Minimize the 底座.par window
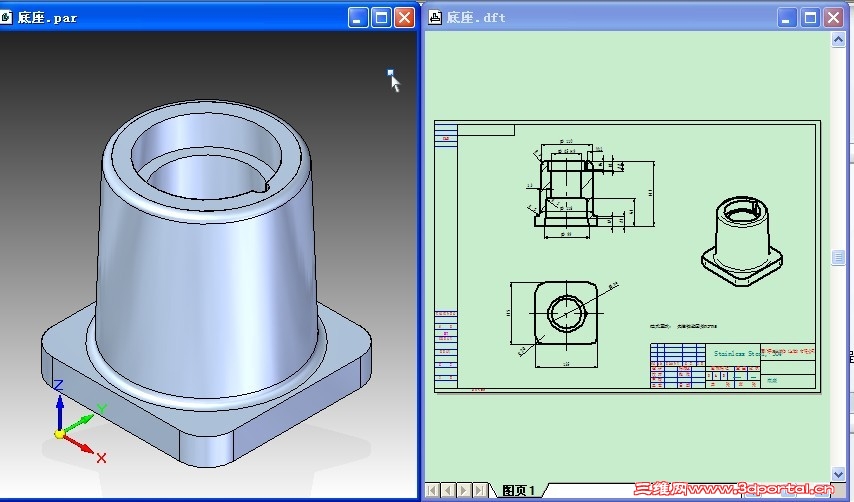The image size is (854, 502). (x=358, y=18)
